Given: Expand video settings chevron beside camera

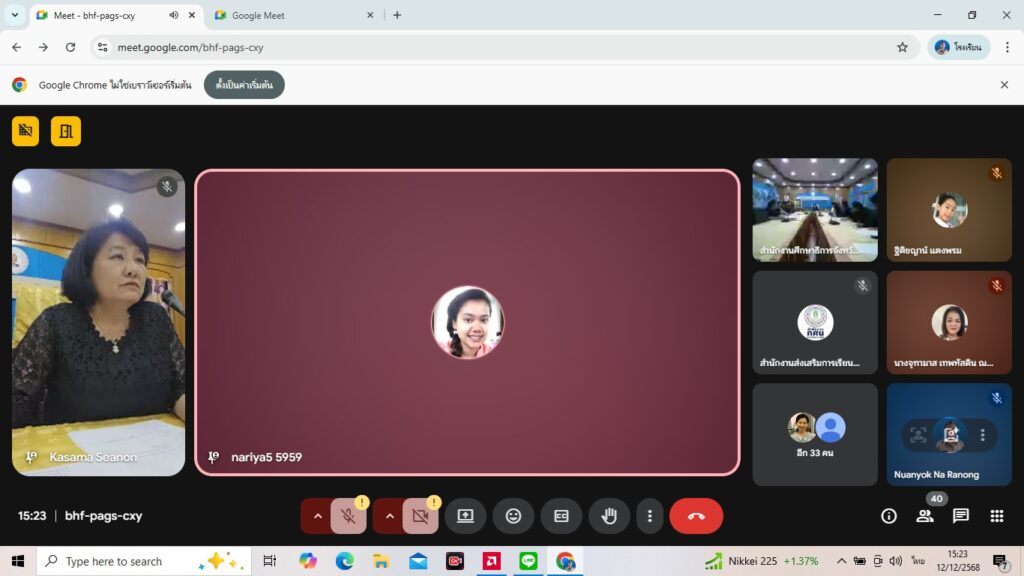Looking at the screenshot, I should (x=390, y=516).
